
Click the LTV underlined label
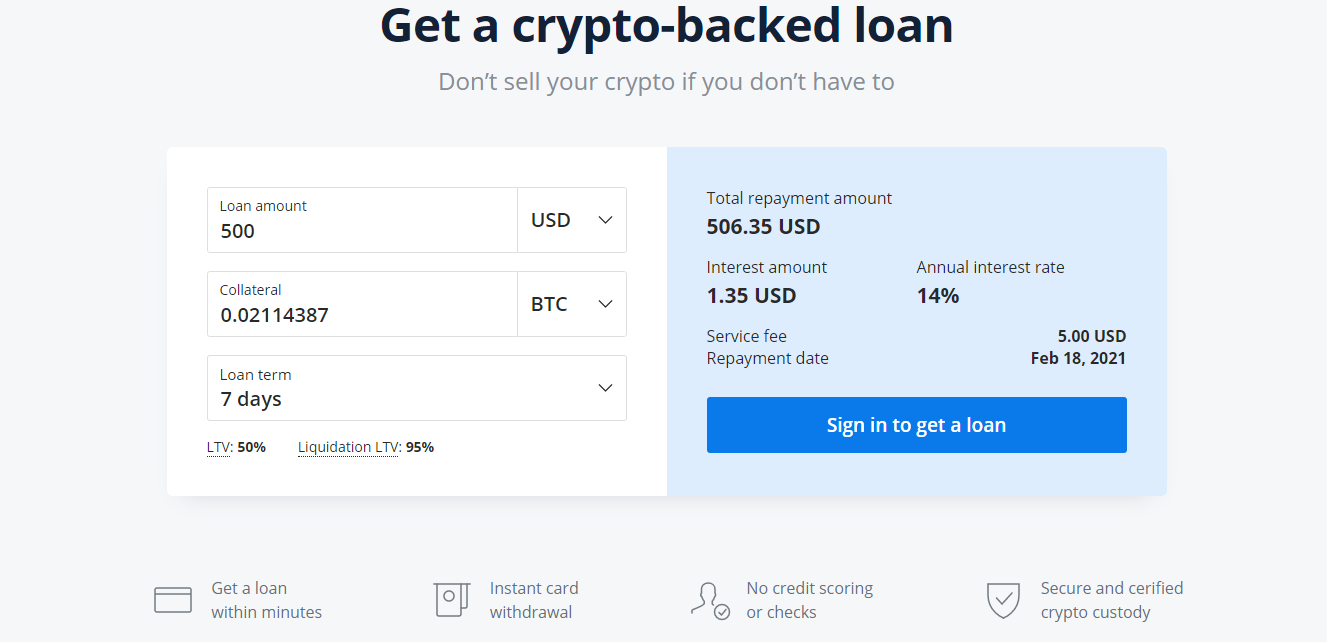click(219, 447)
